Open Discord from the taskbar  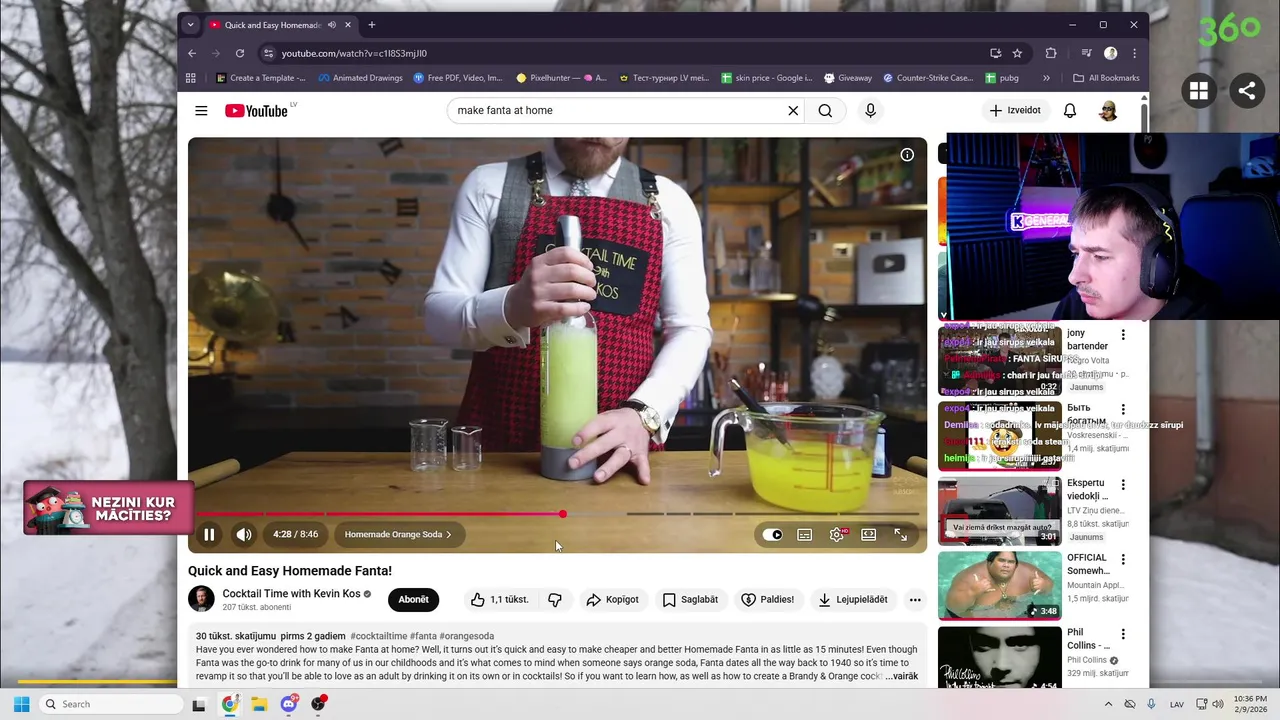(x=289, y=704)
